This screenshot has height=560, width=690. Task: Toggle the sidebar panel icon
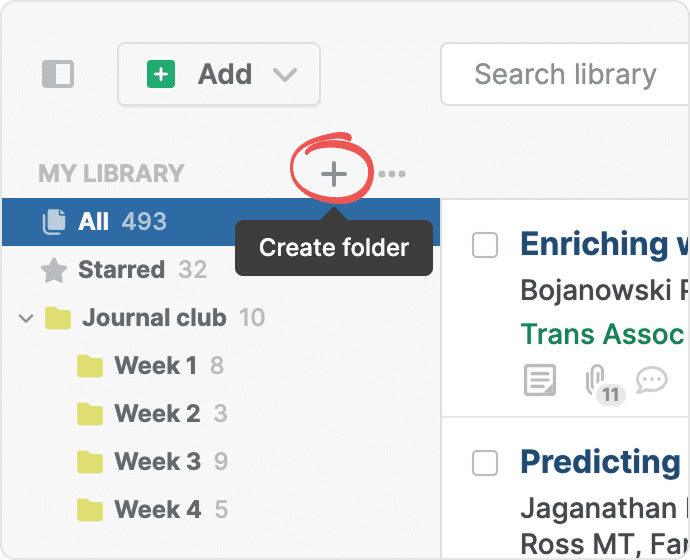point(58,74)
